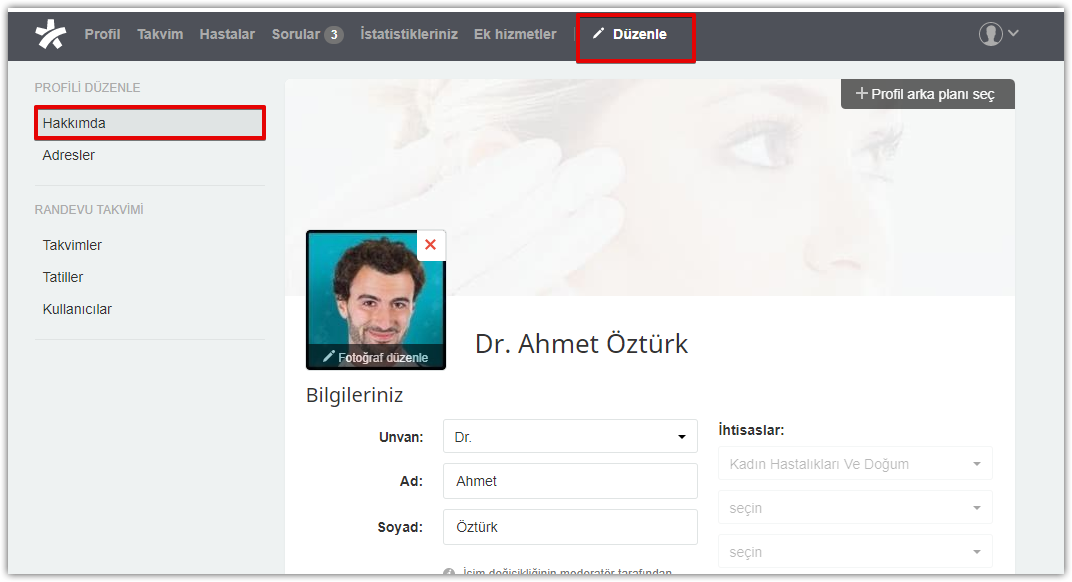
Task: Click the pencil icon beside Düzenle
Action: coord(598,34)
